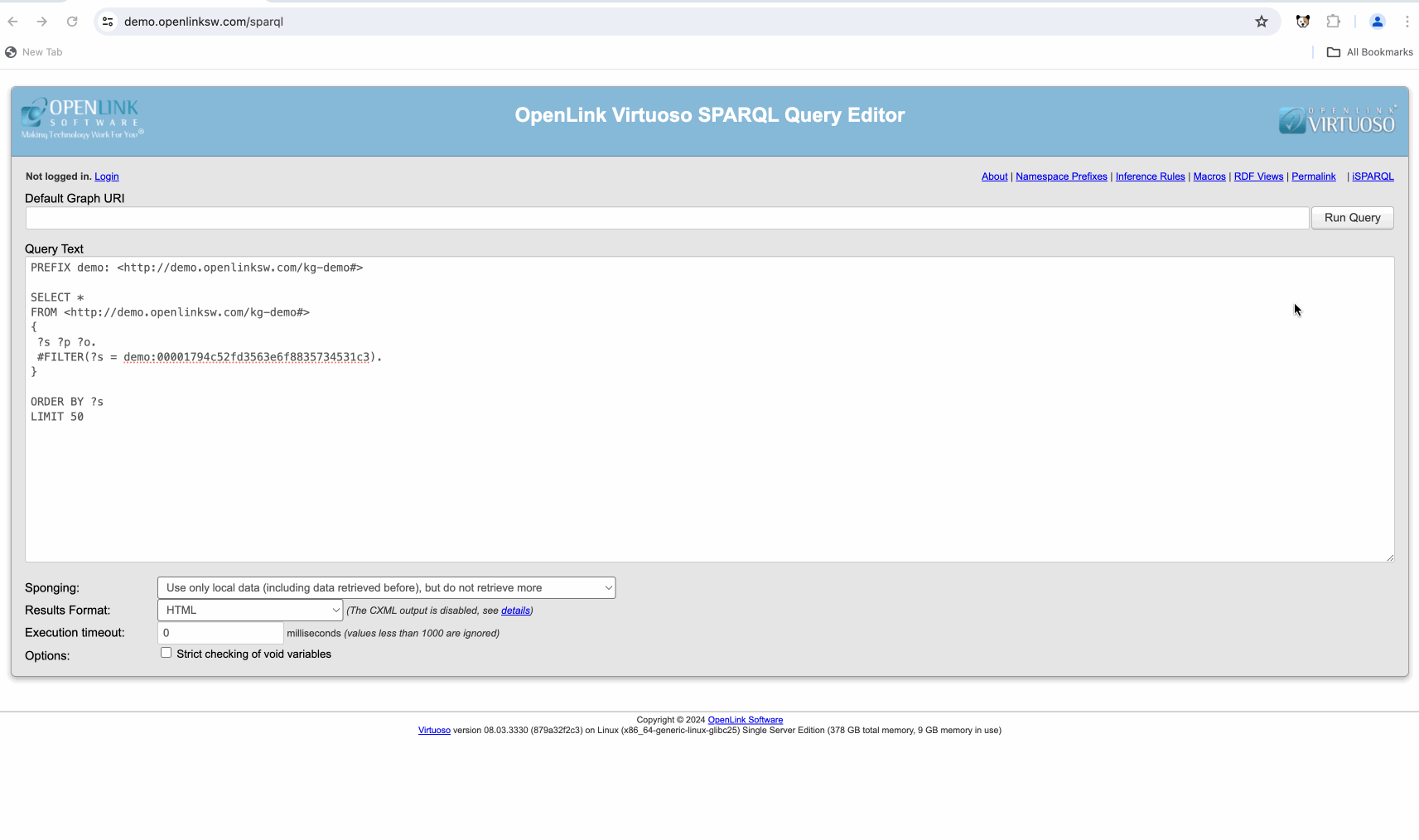
Task: Open the Results Format dropdown
Action: tap(250, 611)
